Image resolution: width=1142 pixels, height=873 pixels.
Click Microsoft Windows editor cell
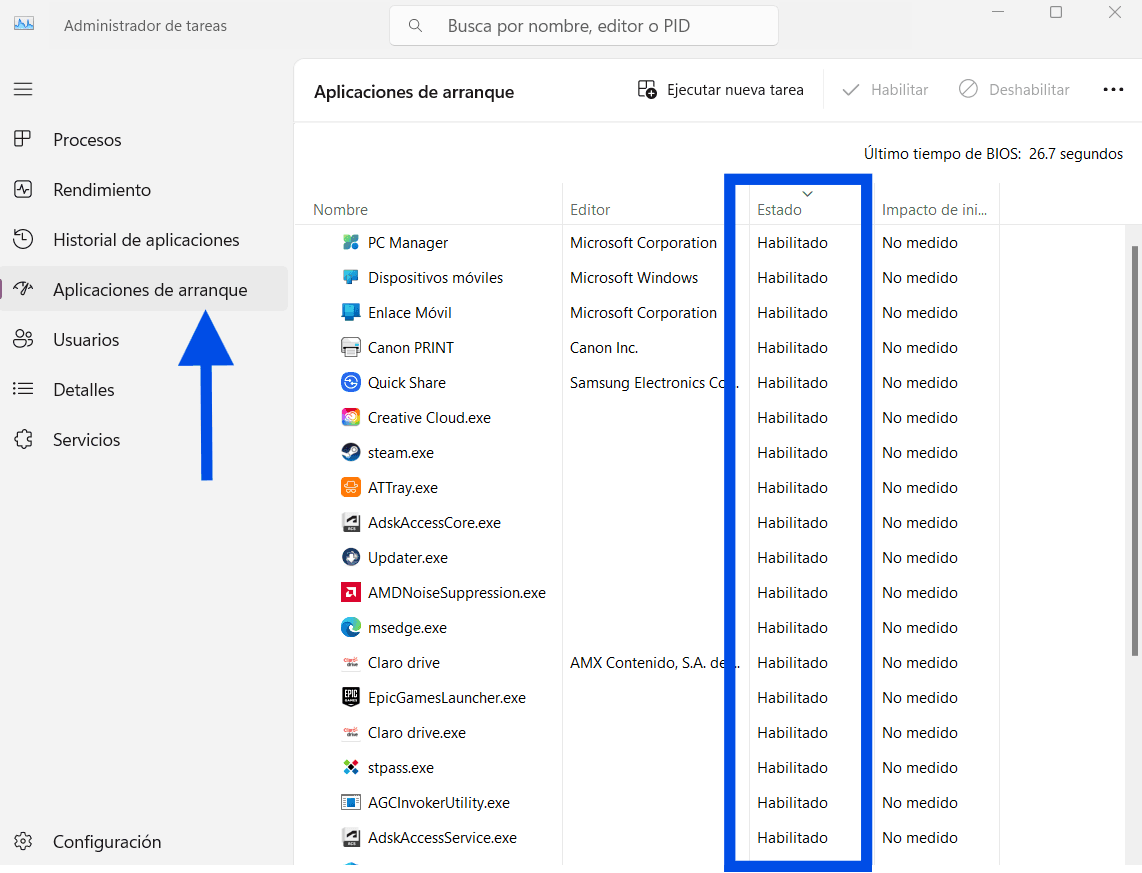click(634, 277)
